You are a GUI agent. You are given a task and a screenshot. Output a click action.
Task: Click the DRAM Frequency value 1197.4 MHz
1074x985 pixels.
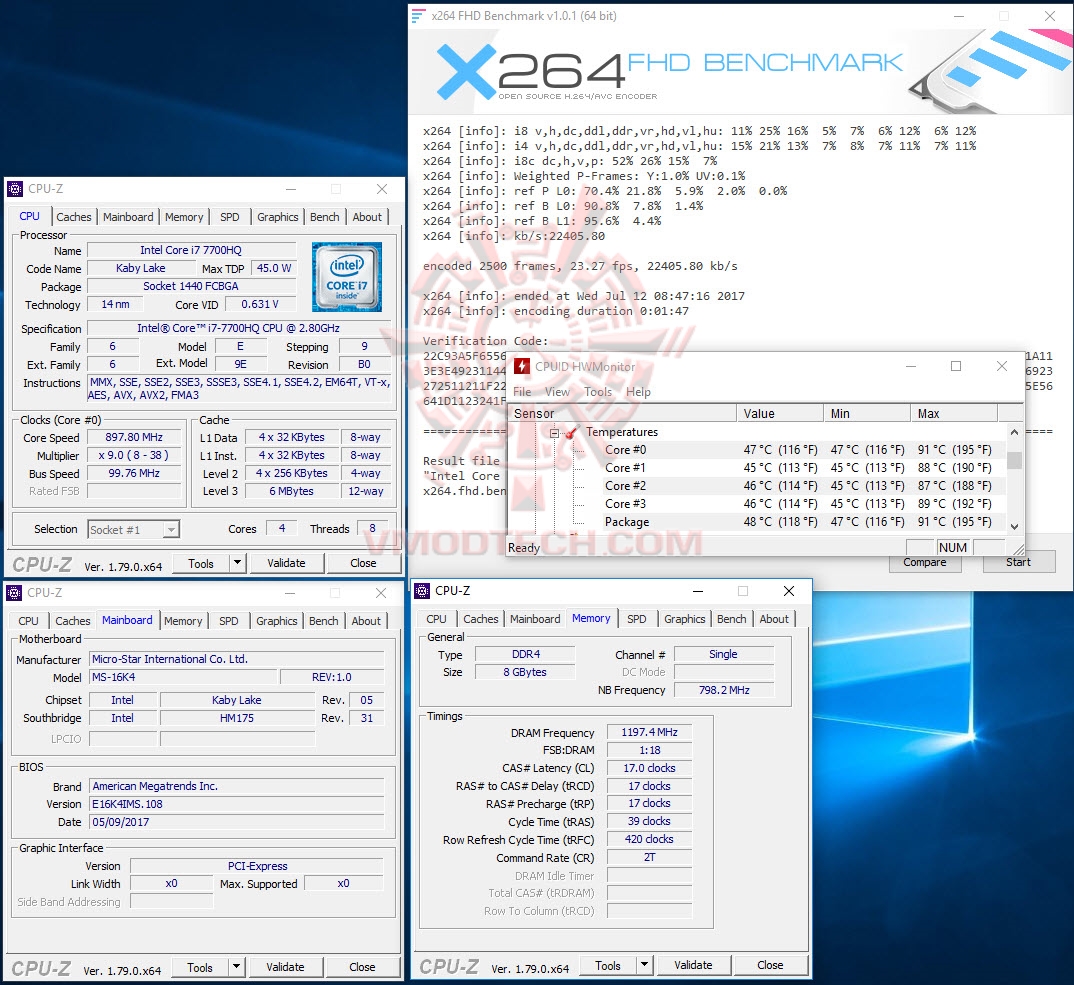coord(649,732)
